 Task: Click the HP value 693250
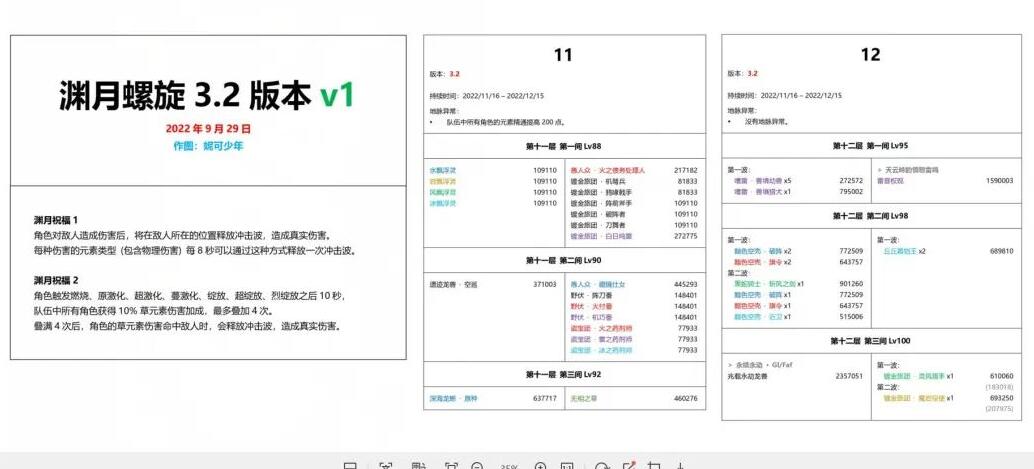(1002, 398)
